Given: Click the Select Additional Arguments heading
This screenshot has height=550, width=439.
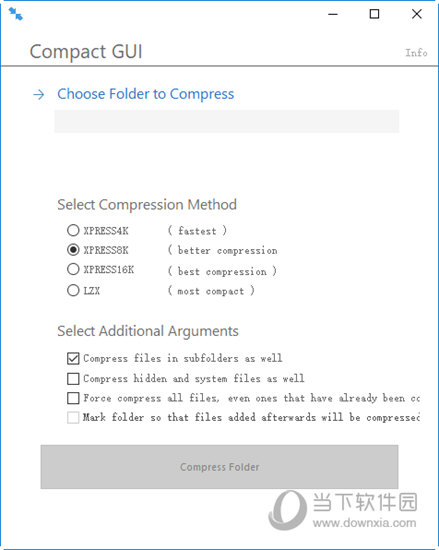Looking at the screenshot, I should [x=148, y=331].
